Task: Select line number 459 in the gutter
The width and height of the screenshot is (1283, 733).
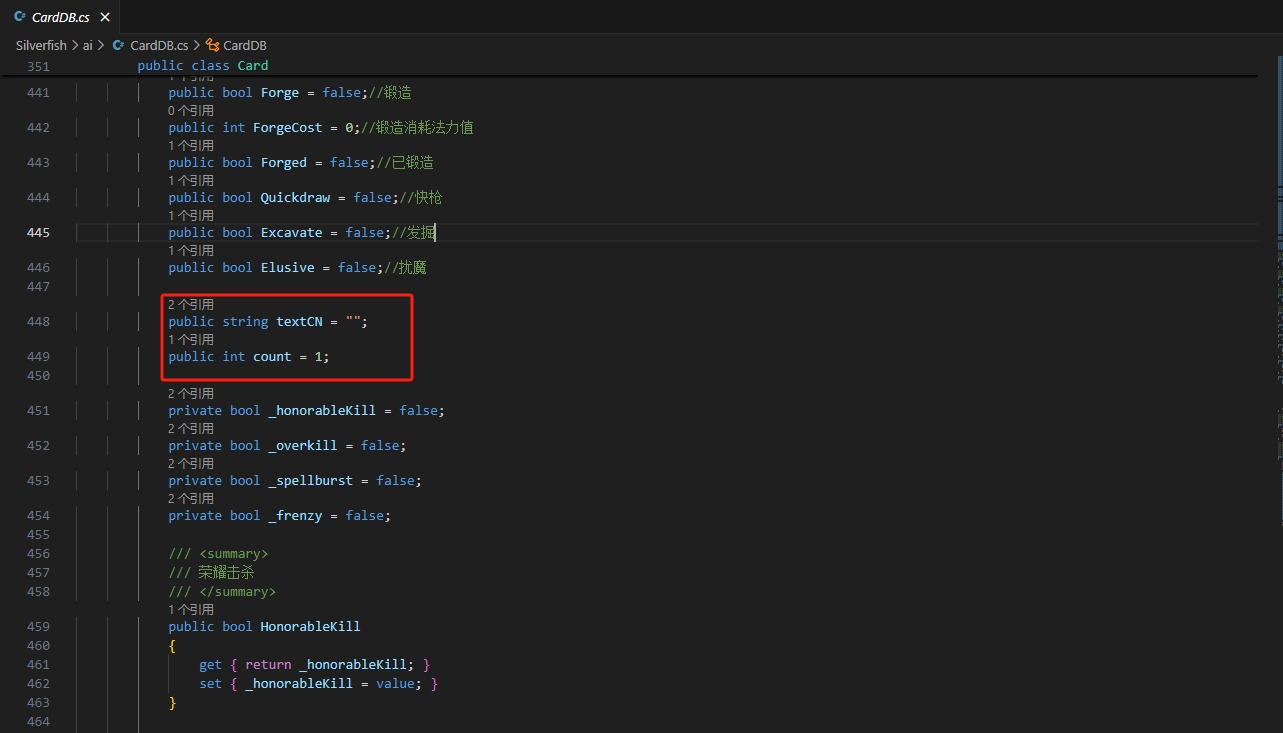Action: pos(38,627)
